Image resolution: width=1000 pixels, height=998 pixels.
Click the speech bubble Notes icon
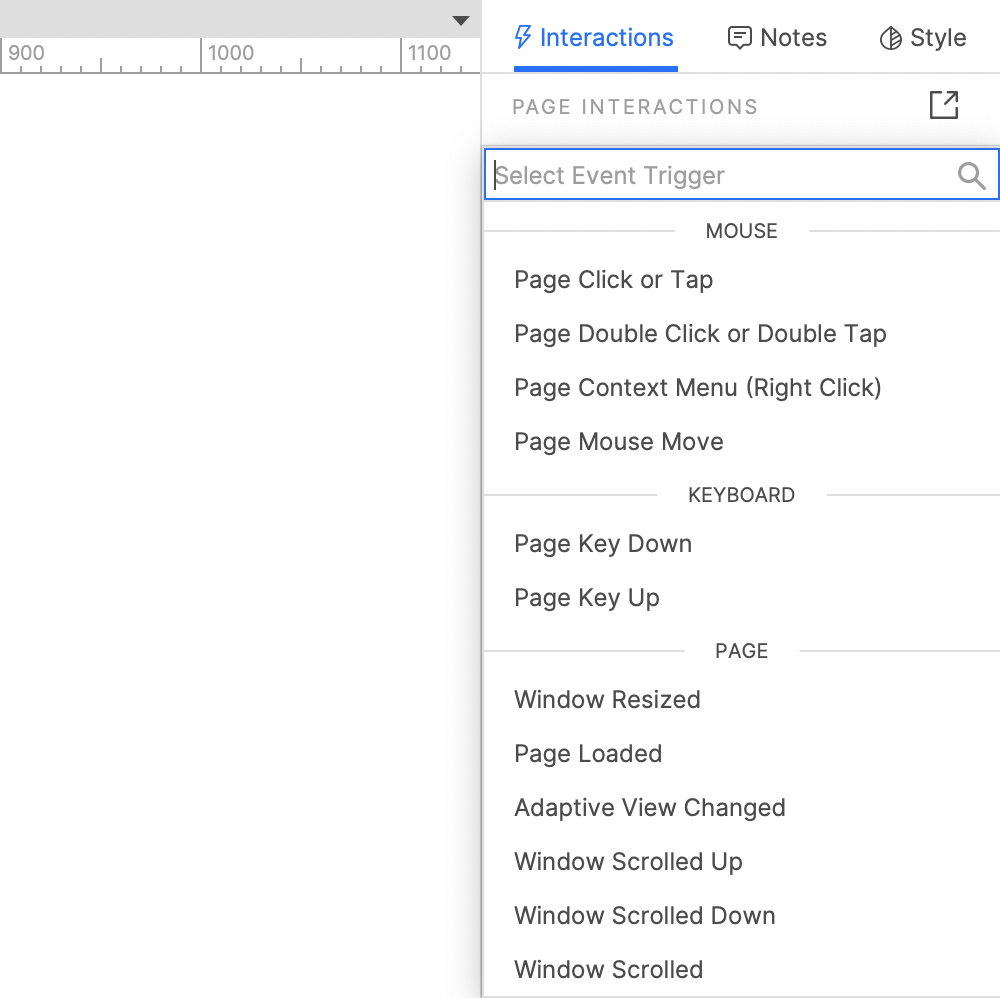740,37
